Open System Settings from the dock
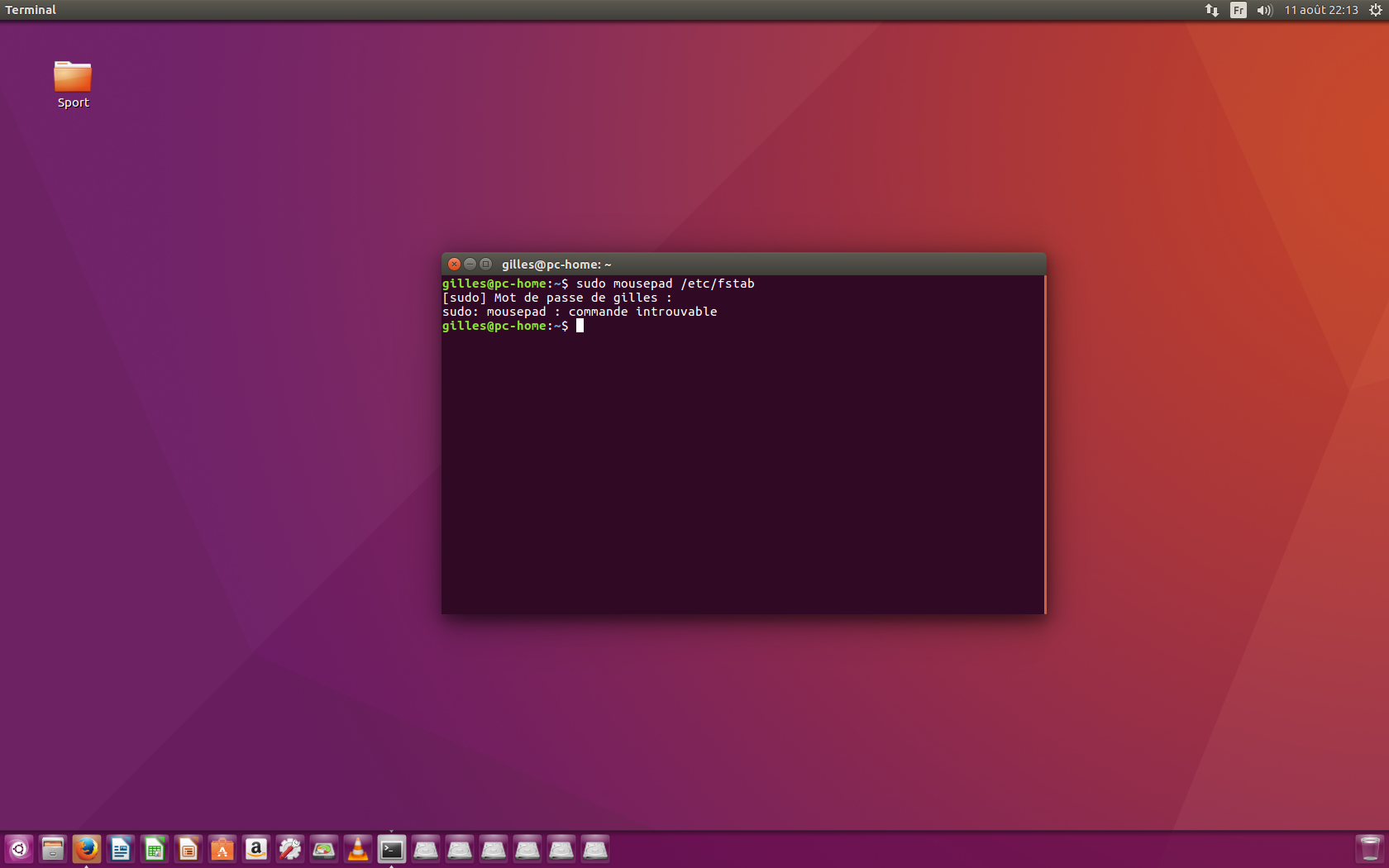The width and height of the screenshot is (1389, 868). point(290,849)
